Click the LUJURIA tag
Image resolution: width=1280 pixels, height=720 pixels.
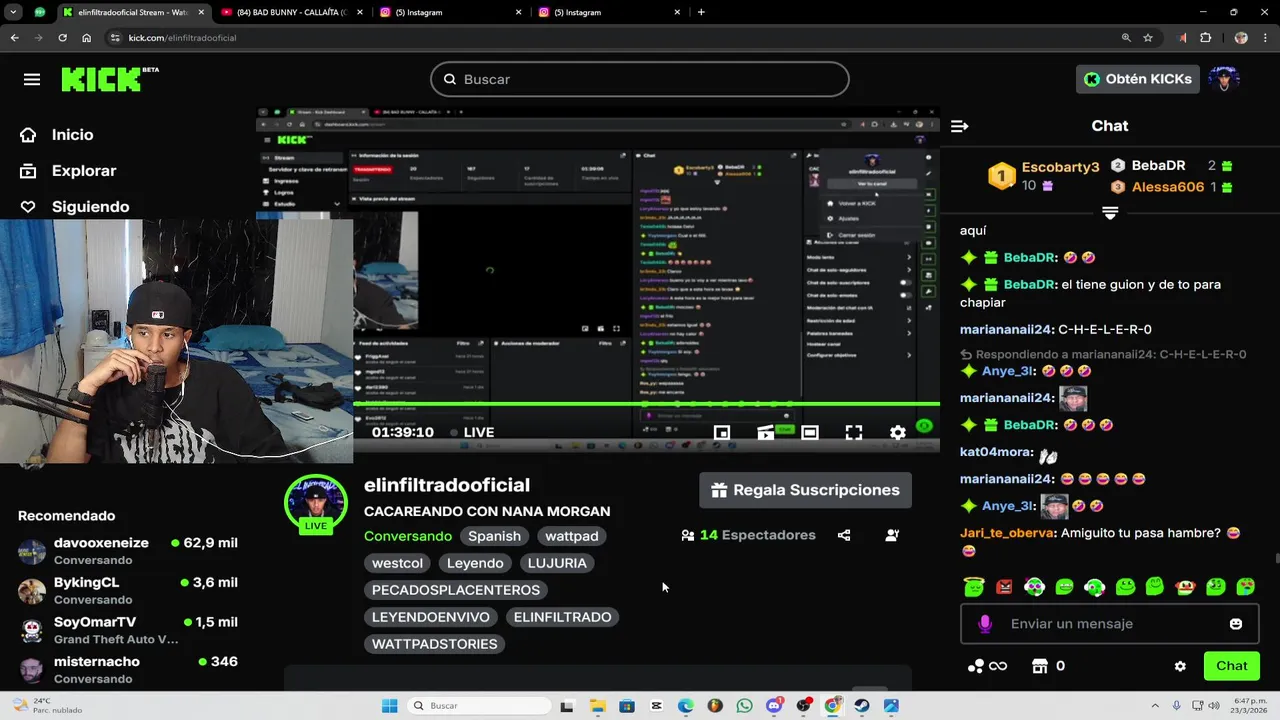coord(557,563)
